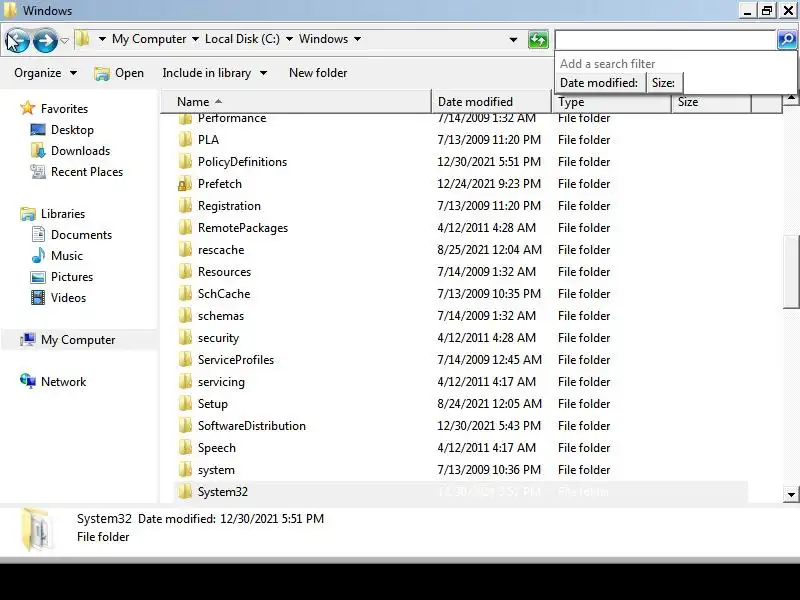800x600 pixels.
Task: Select the ServiceProfiles folder
Action: 461,360
